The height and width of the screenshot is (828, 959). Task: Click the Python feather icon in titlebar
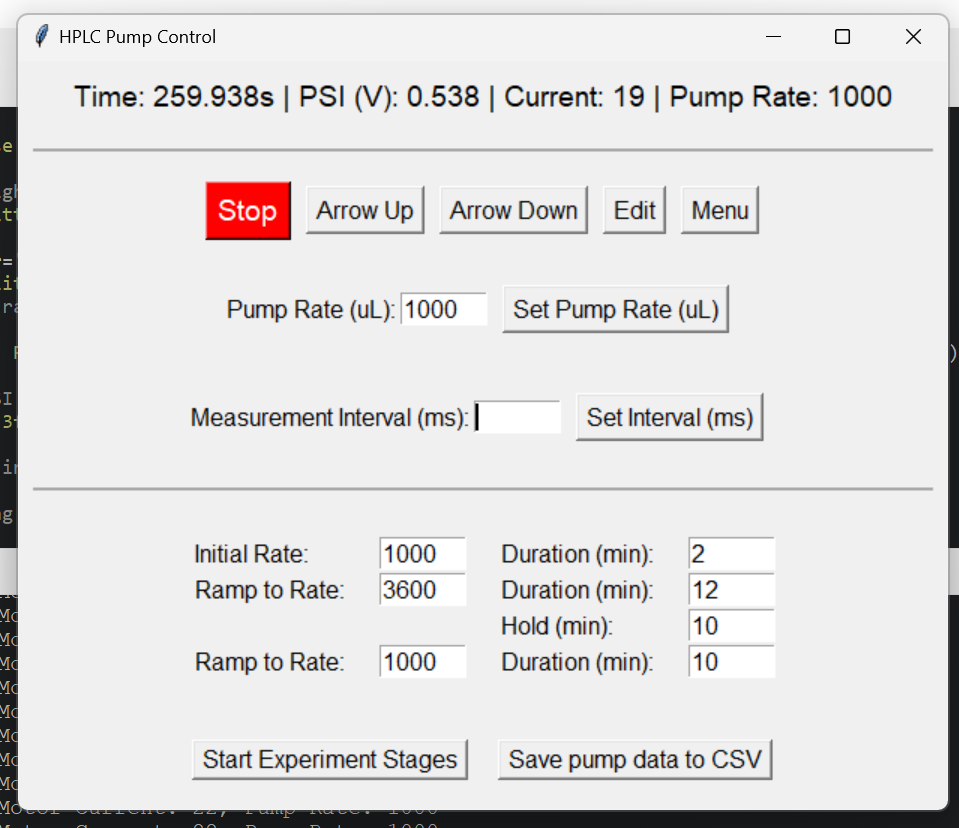pyautogui.click(x=40, y=36)
